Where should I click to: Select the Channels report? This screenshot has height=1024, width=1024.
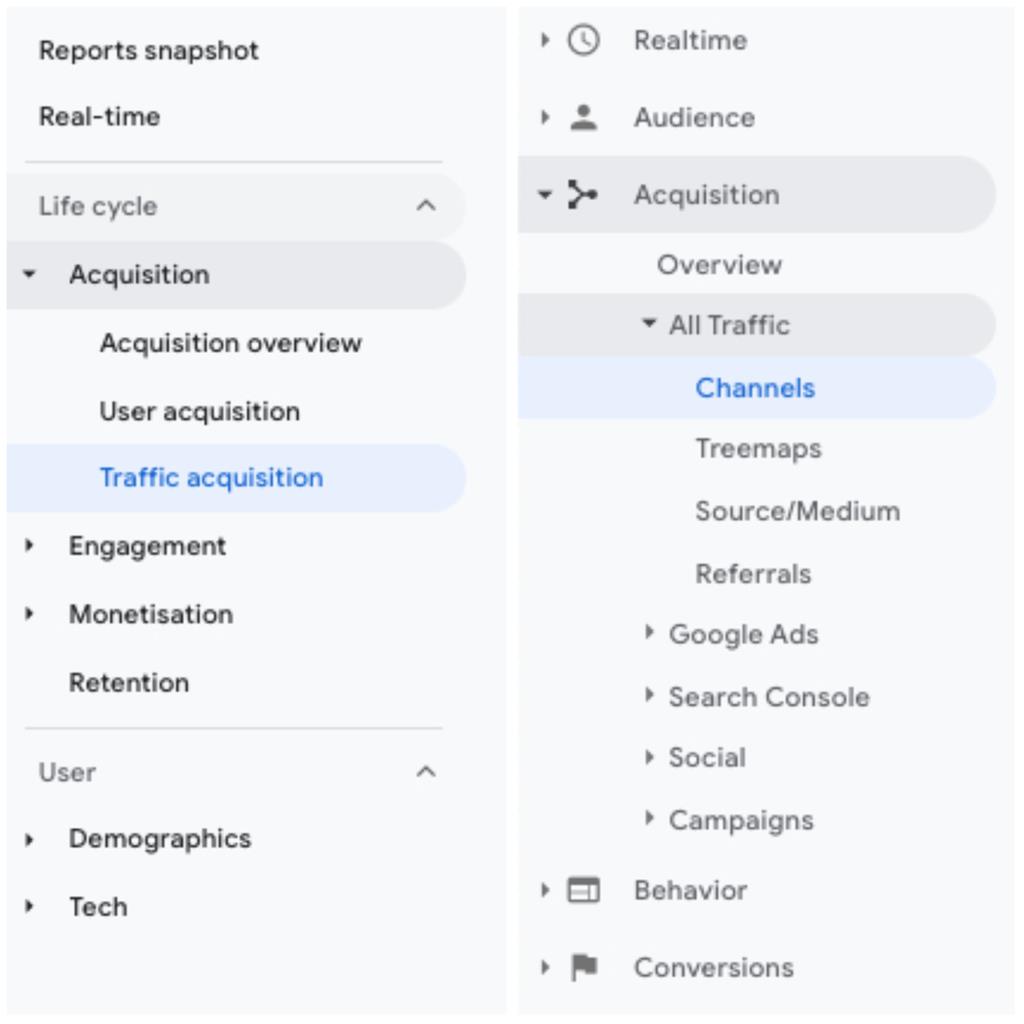757,388
